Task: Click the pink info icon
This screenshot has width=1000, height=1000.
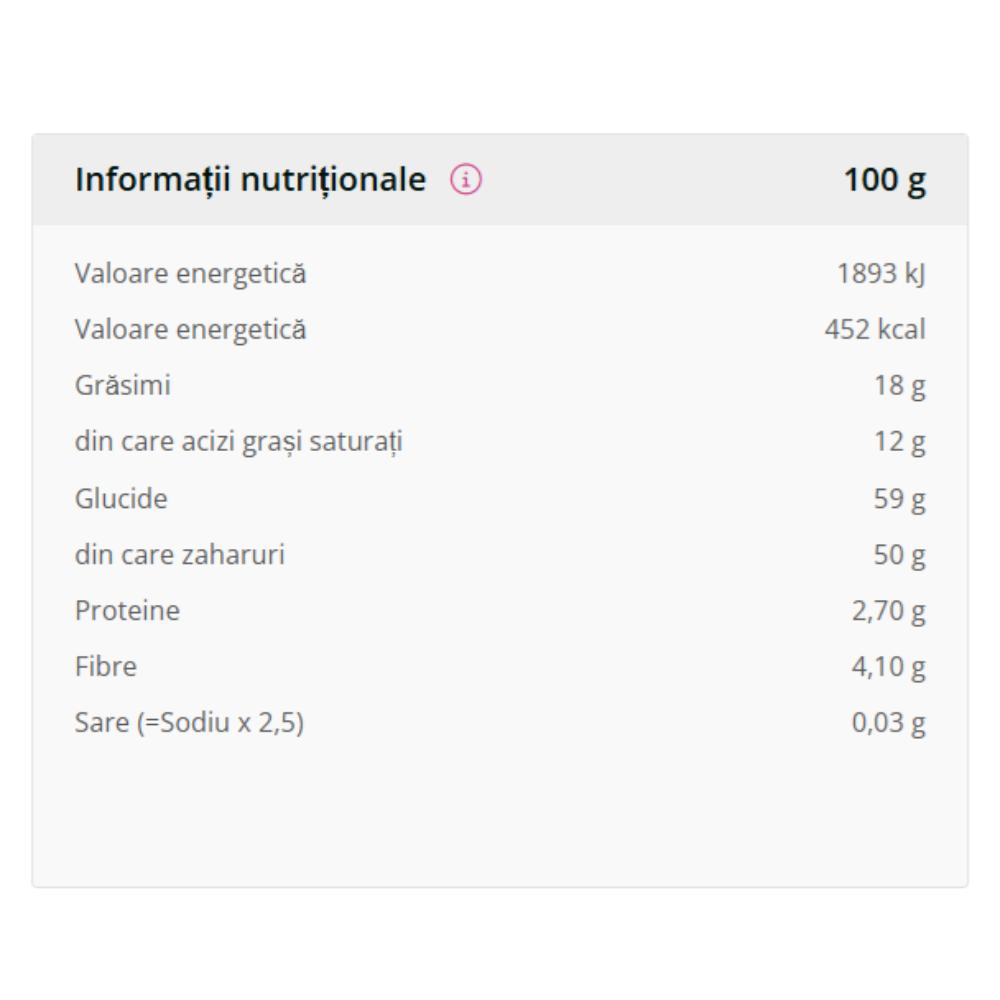Action: pos(466,179)
